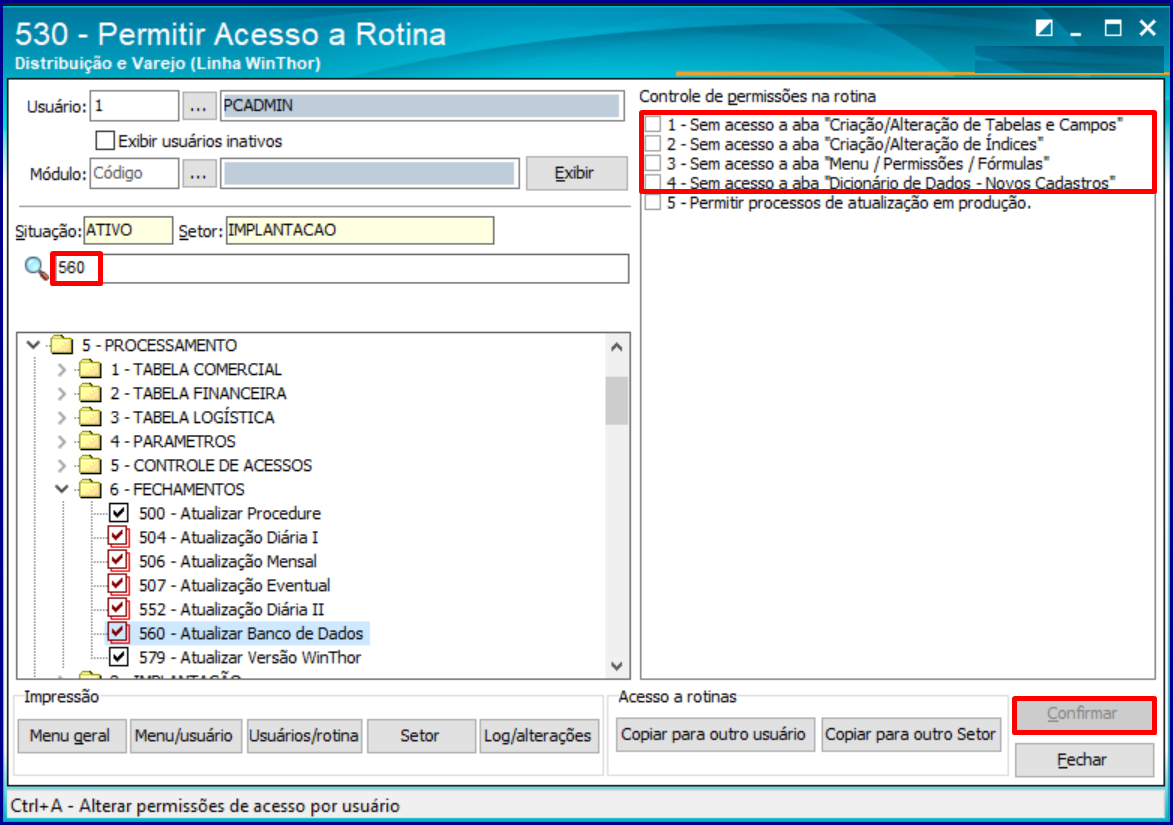Click the Situação field showing ATIVO
1173x825 pixels.
(x=128, y=230)
